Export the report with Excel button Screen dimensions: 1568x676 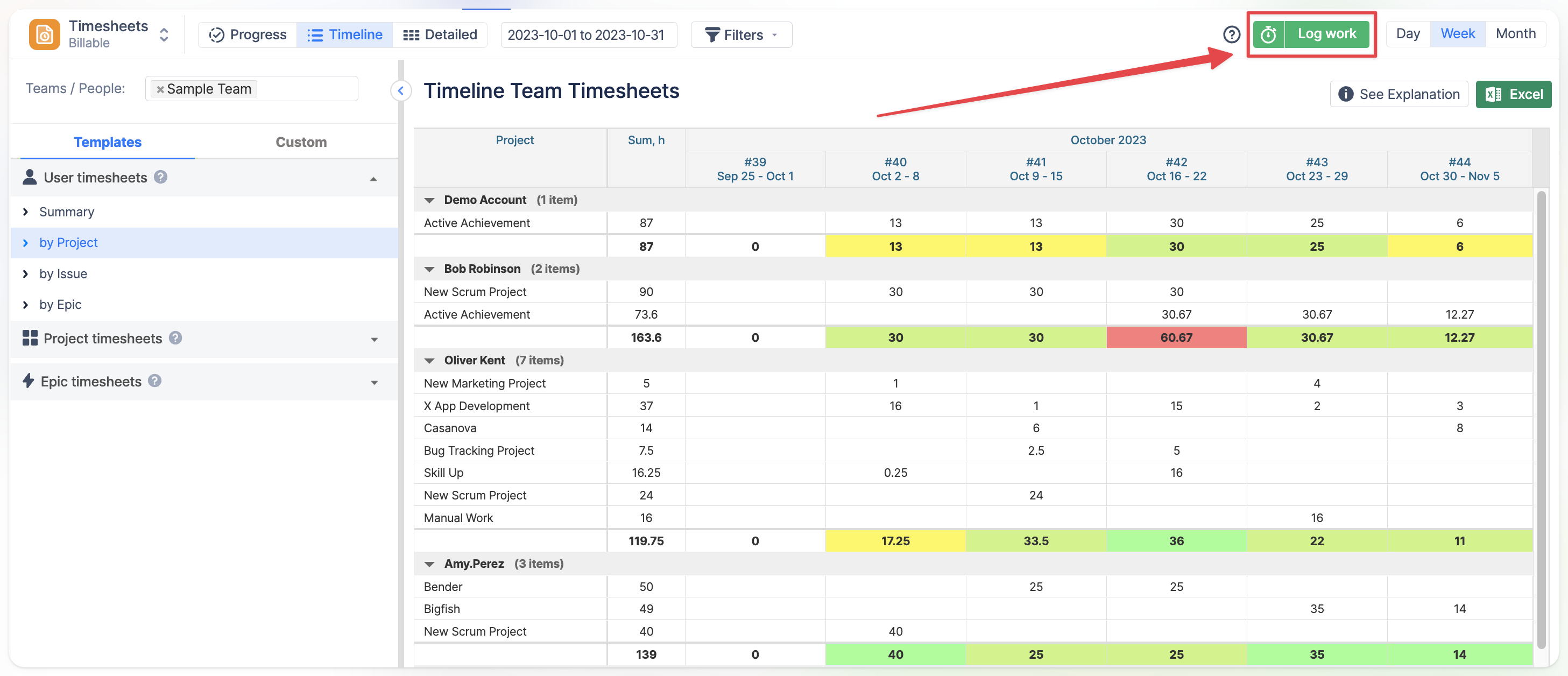(x=1513, y=94)
